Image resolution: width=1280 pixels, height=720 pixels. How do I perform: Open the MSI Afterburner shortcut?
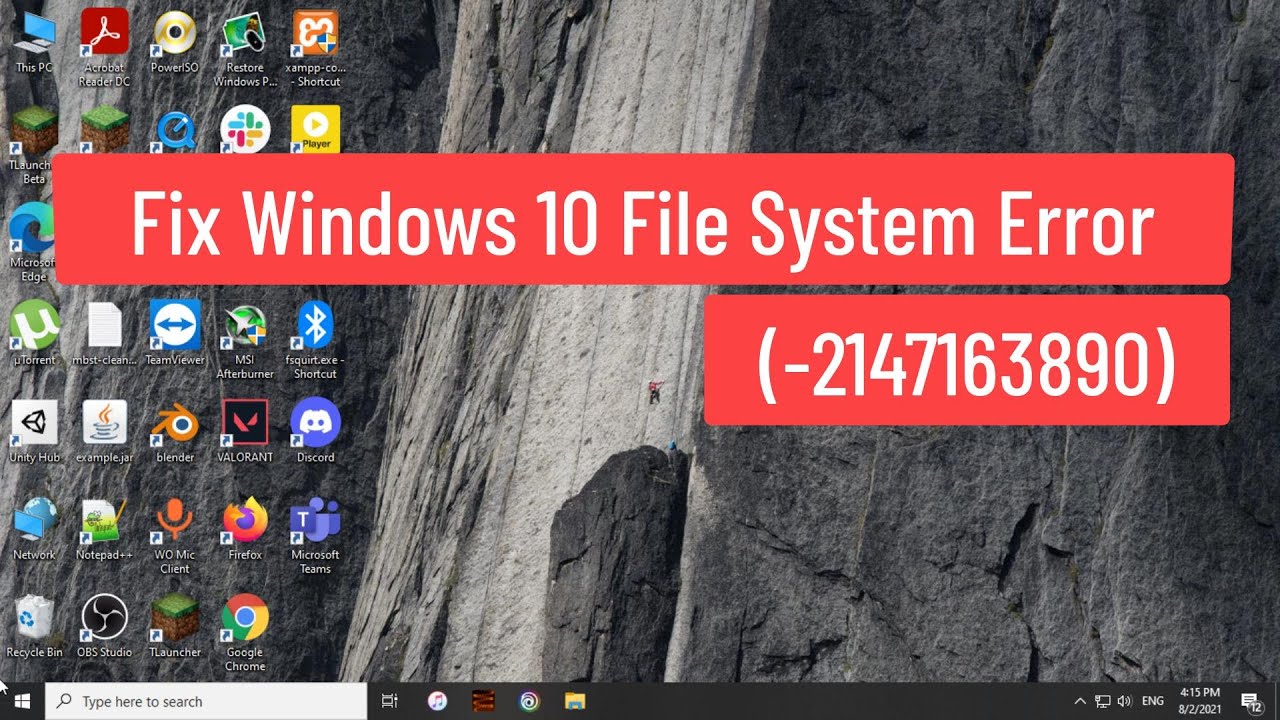(x=245, y=340)
